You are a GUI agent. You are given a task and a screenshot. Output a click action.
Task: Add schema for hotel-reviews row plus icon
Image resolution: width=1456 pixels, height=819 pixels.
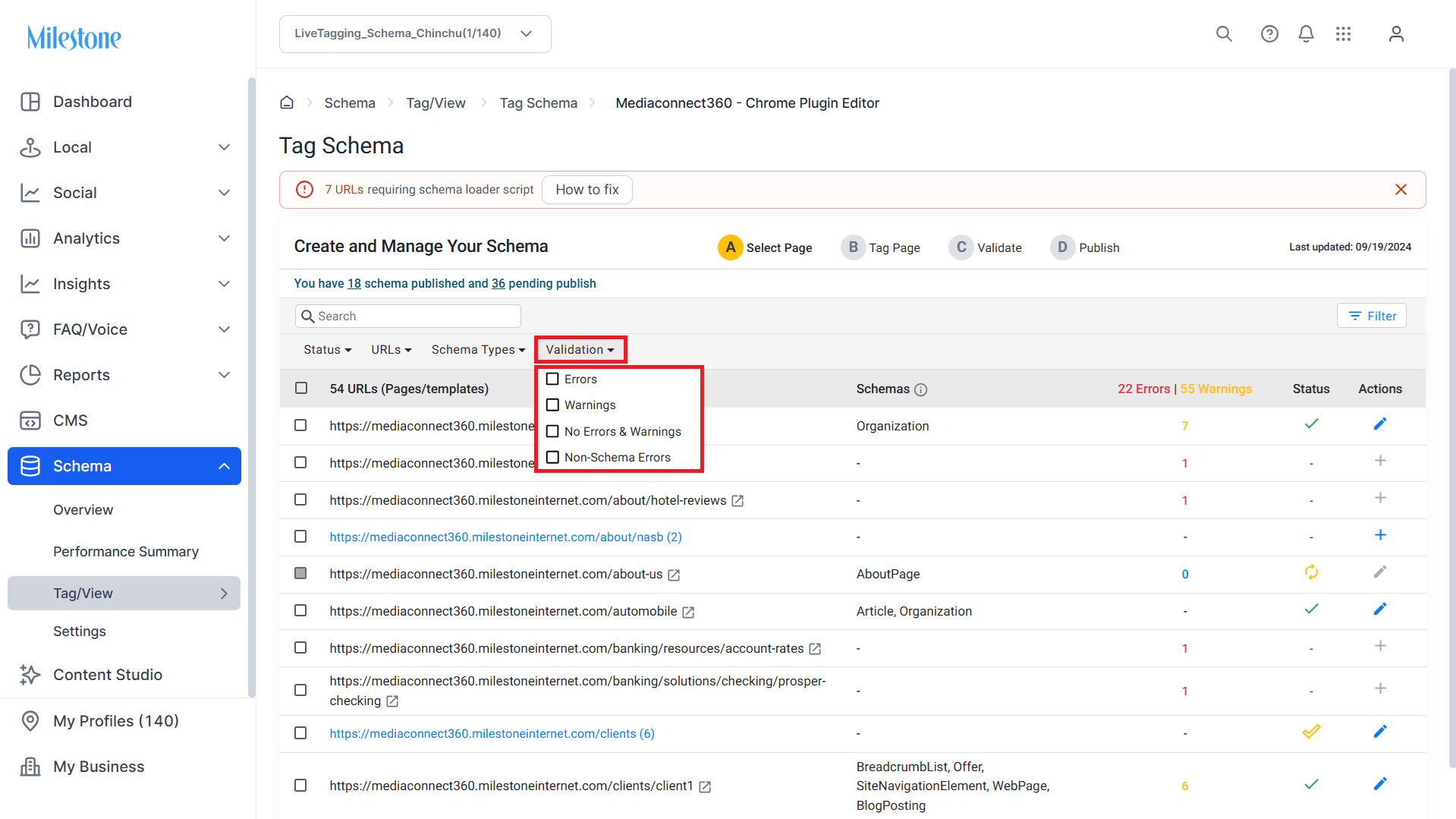(1380, 498)
